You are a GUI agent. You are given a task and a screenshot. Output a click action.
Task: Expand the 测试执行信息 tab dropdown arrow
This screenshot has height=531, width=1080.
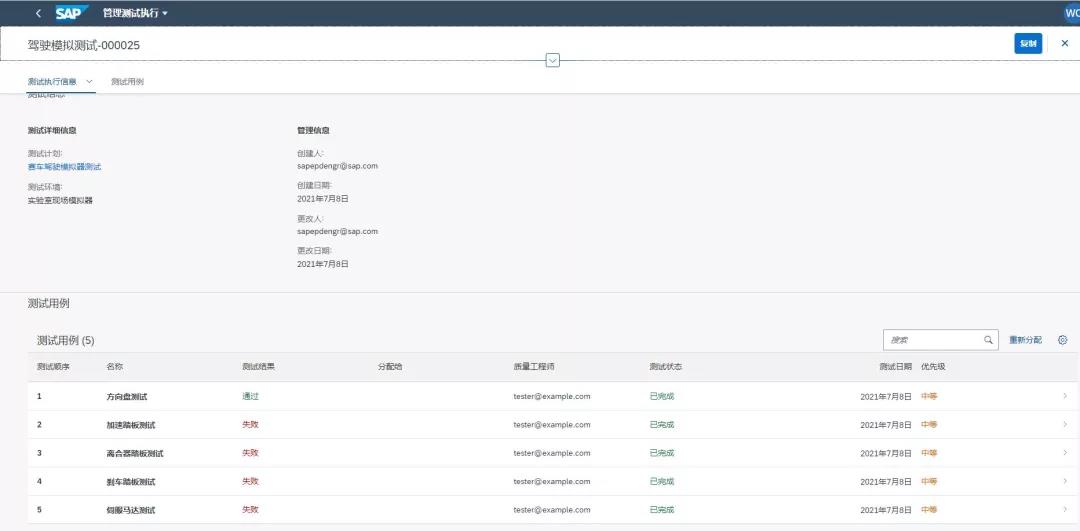pyautogui.click(x=89, y=81)
